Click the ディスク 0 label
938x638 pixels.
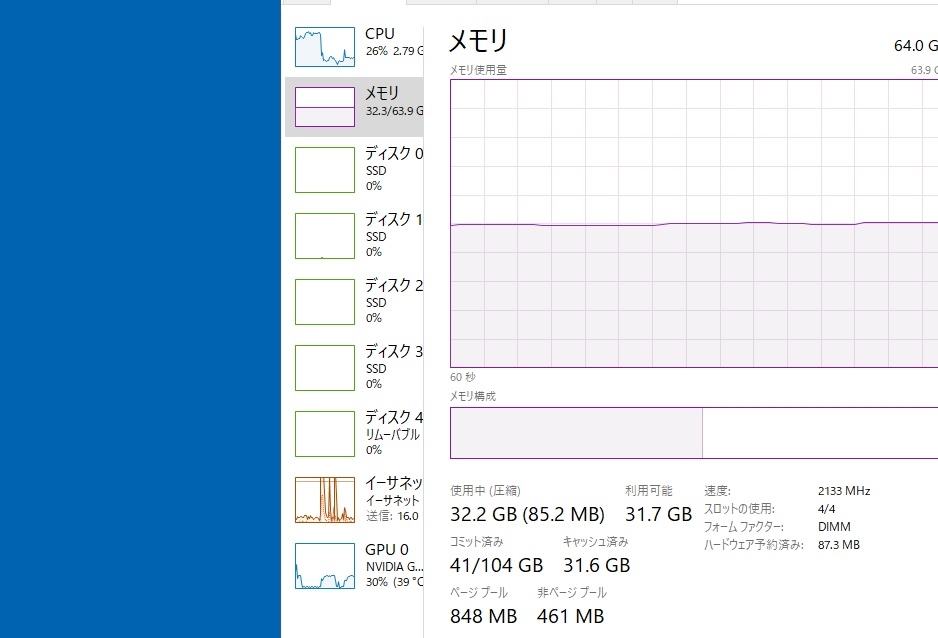pyautogui.click(x=394, y=154)
